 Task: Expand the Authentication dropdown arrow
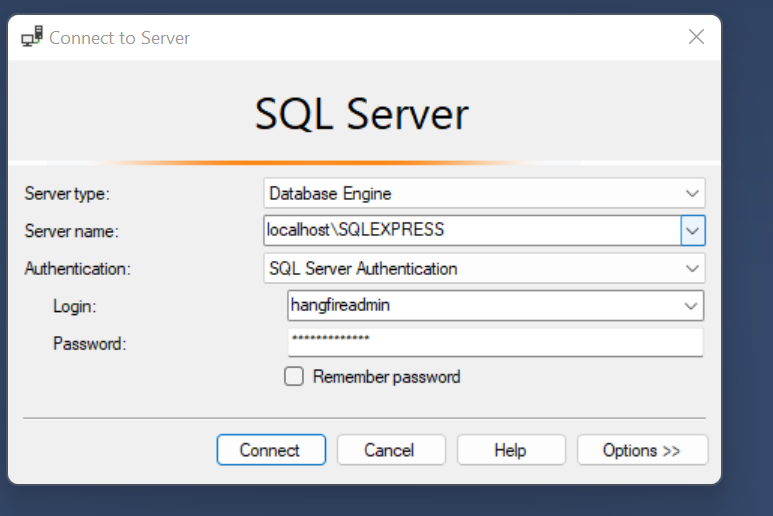pos(692,269)
